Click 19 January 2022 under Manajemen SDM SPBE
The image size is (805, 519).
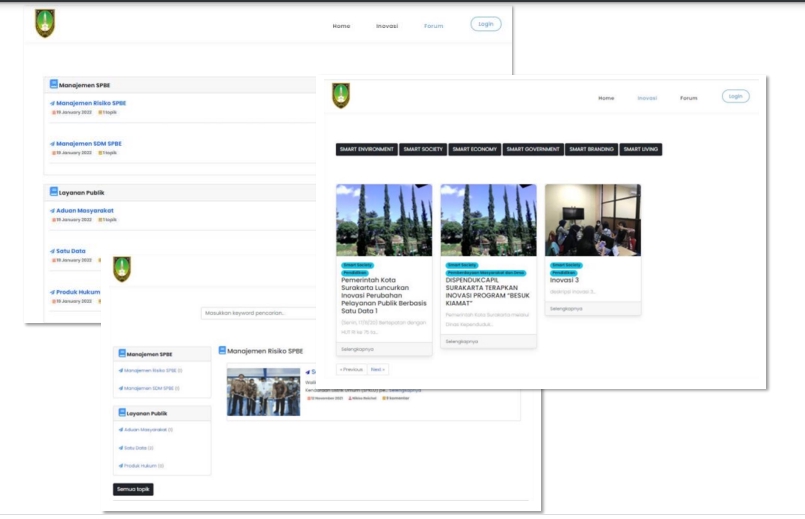tap(72, 153)
